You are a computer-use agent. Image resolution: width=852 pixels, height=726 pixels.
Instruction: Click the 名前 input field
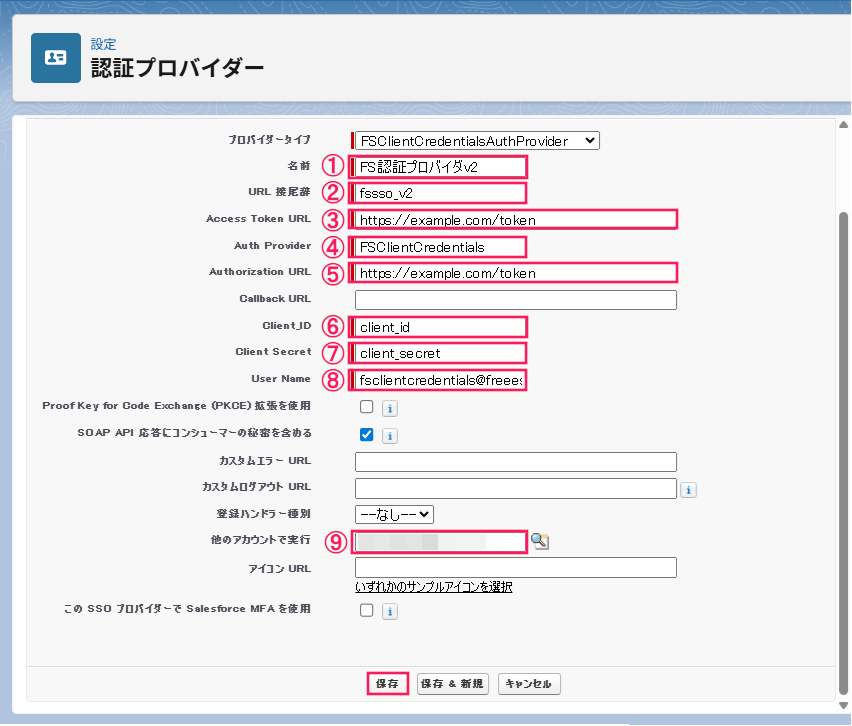[x=440, y=167]
